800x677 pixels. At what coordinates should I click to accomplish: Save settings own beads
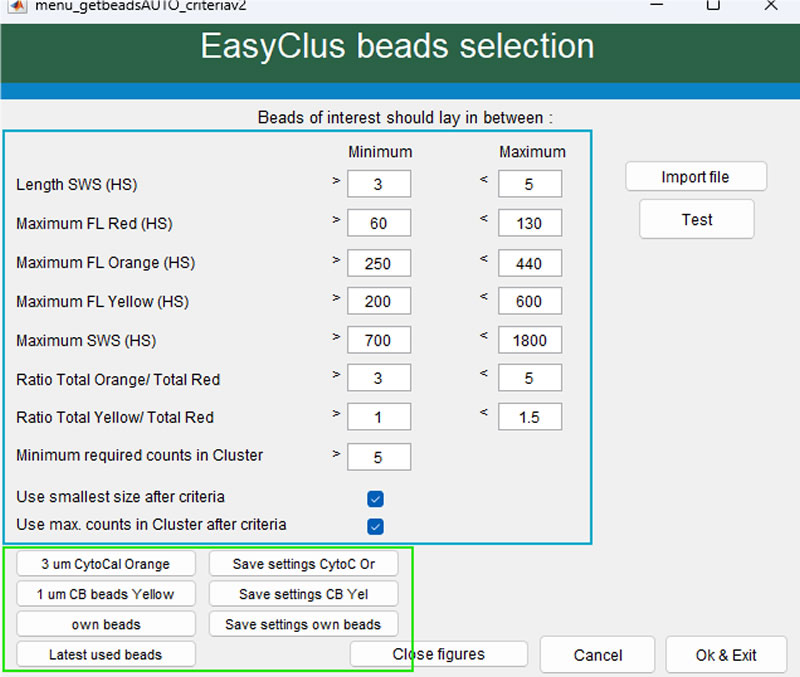(304, 624)
